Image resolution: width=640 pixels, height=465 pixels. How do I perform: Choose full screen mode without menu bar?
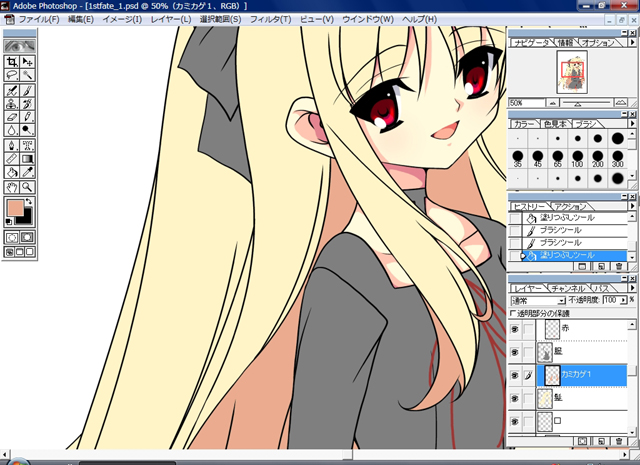tap(30, 251)
